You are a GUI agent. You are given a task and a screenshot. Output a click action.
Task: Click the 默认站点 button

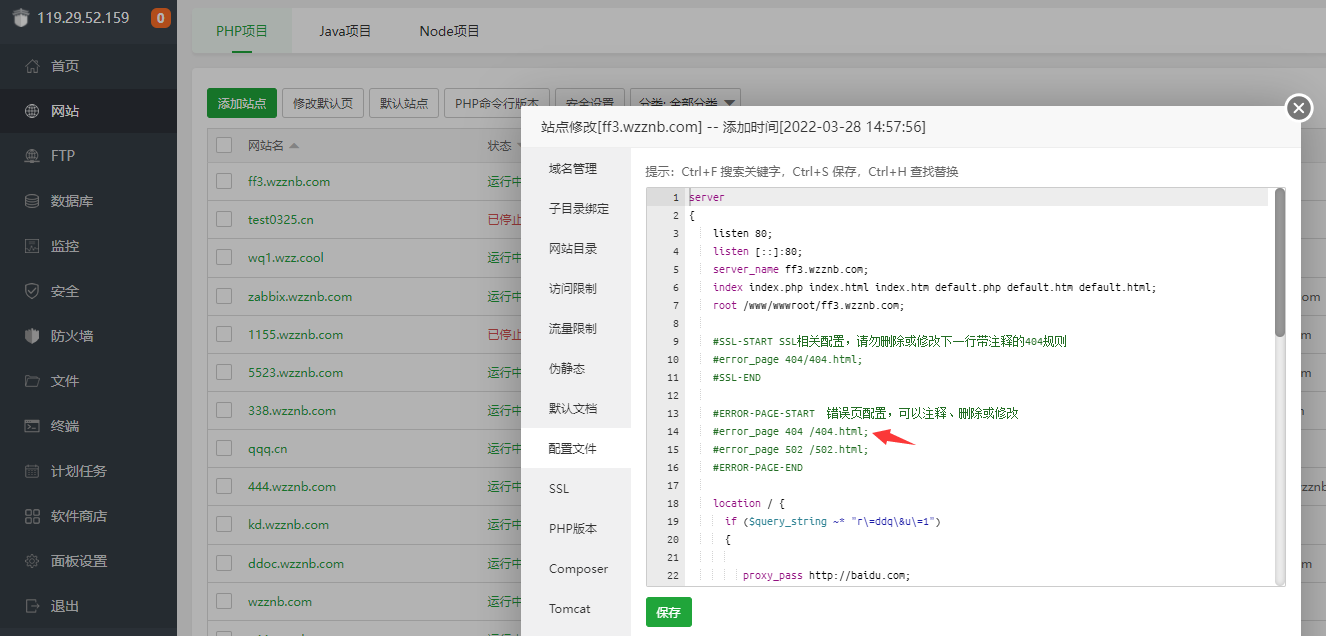(404, 103)
